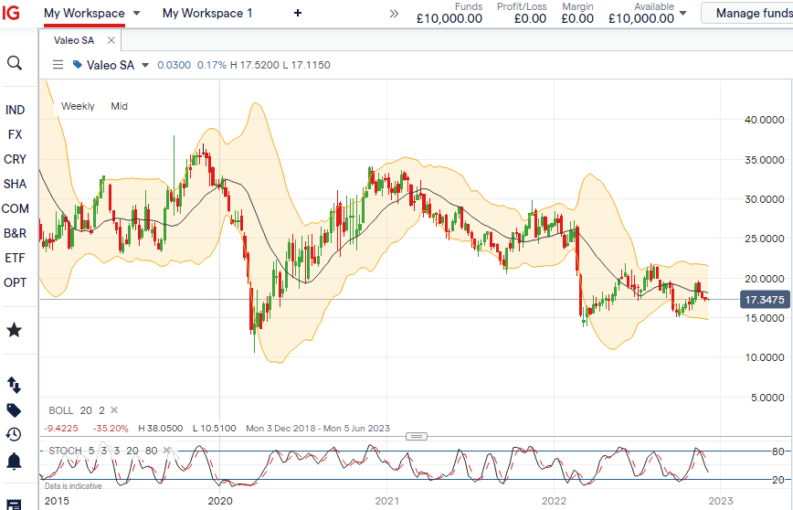Open CRY crypto category
Viewport: 793px width, 510px height.
click(x=15, y=159)
